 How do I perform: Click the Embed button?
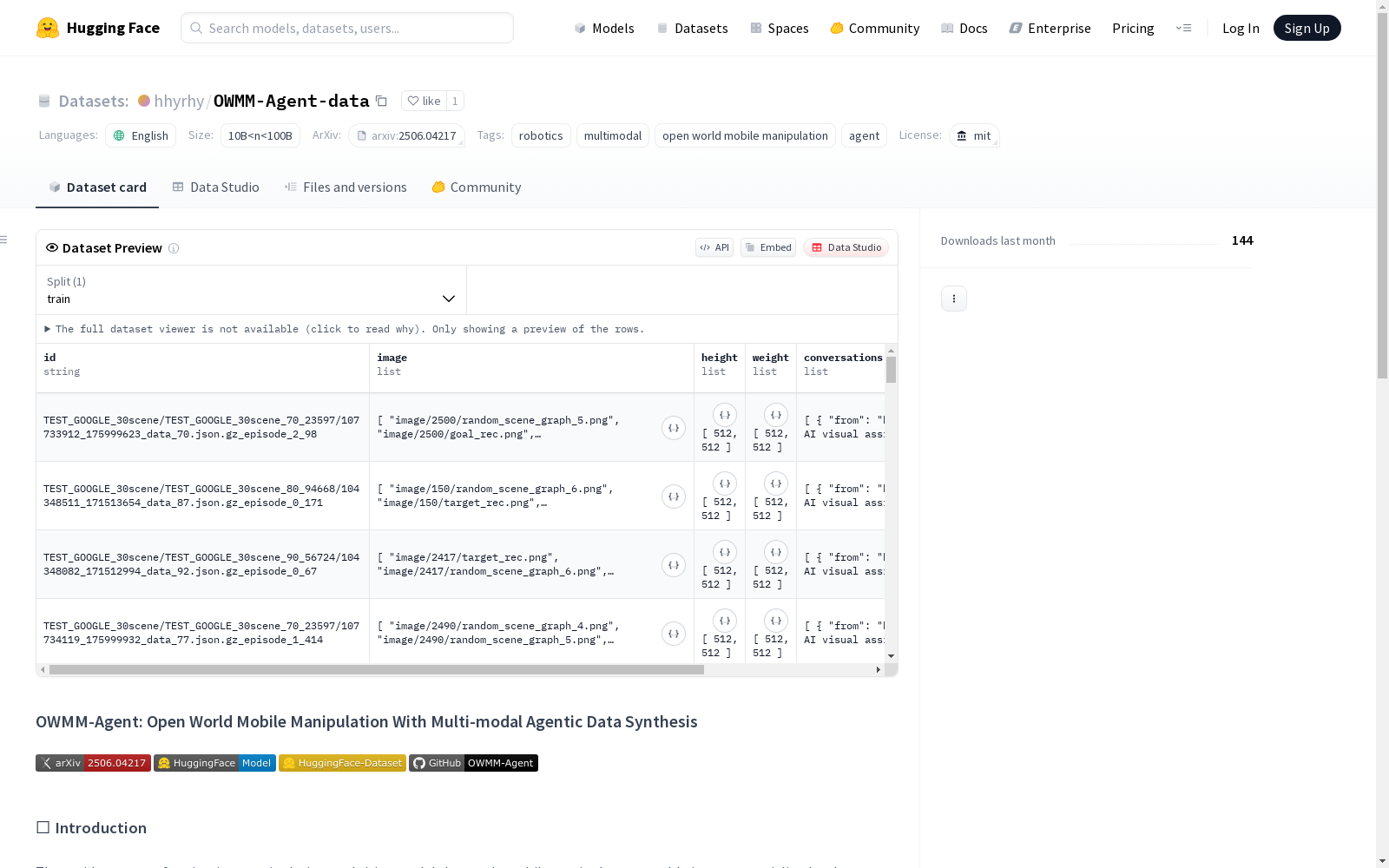768,247
